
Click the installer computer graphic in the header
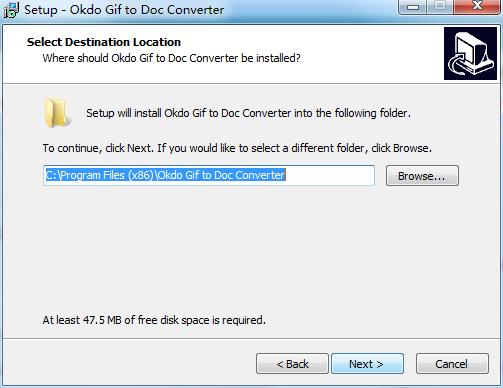point(470,54)
